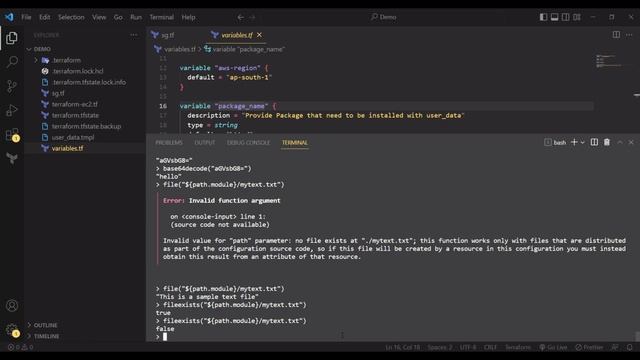Click the Prettier status item
The width and height of the screenshot is (640, 360).
coord(589,347)
